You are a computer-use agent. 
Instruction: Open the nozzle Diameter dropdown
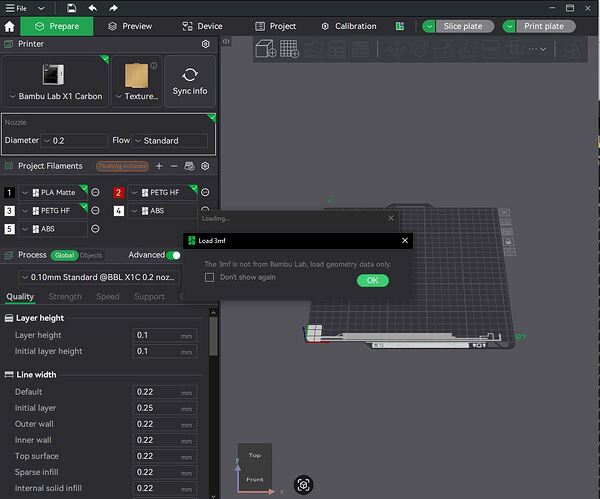(x=75, y=141)
